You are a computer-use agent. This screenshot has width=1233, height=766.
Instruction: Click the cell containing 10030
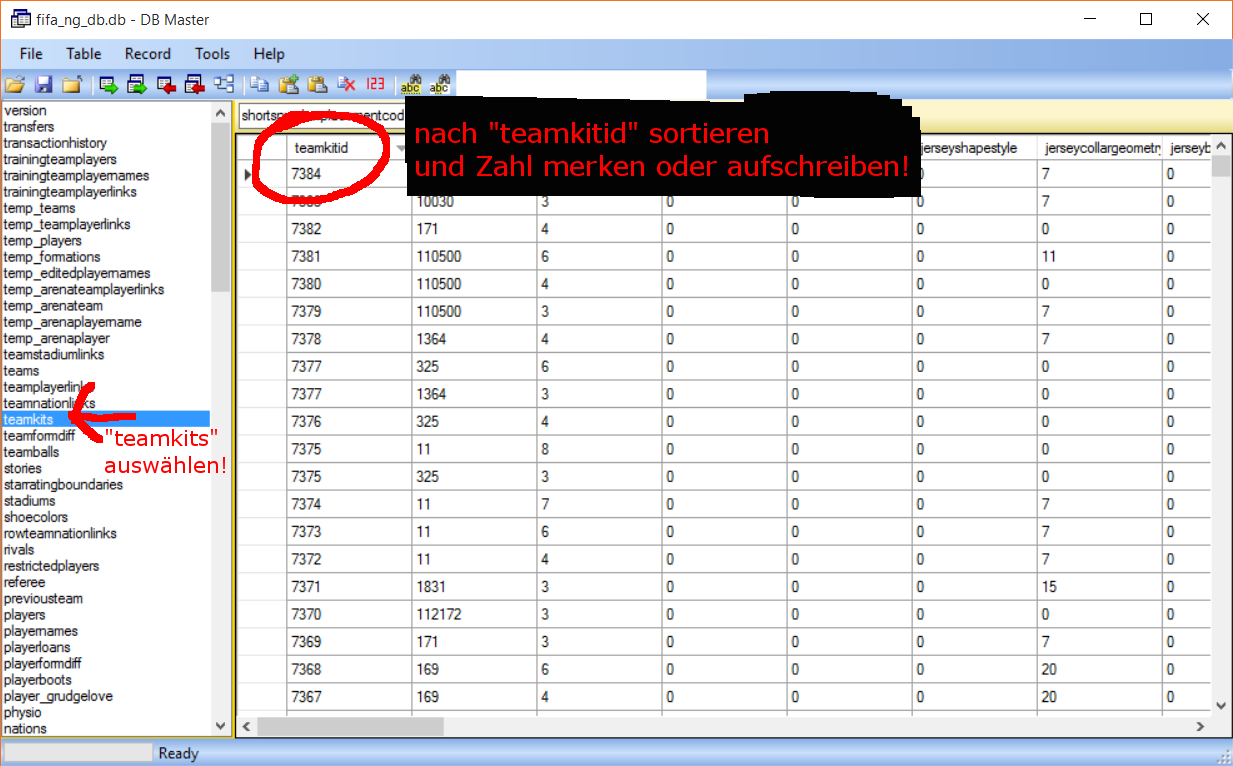click(x=474, y=202)
